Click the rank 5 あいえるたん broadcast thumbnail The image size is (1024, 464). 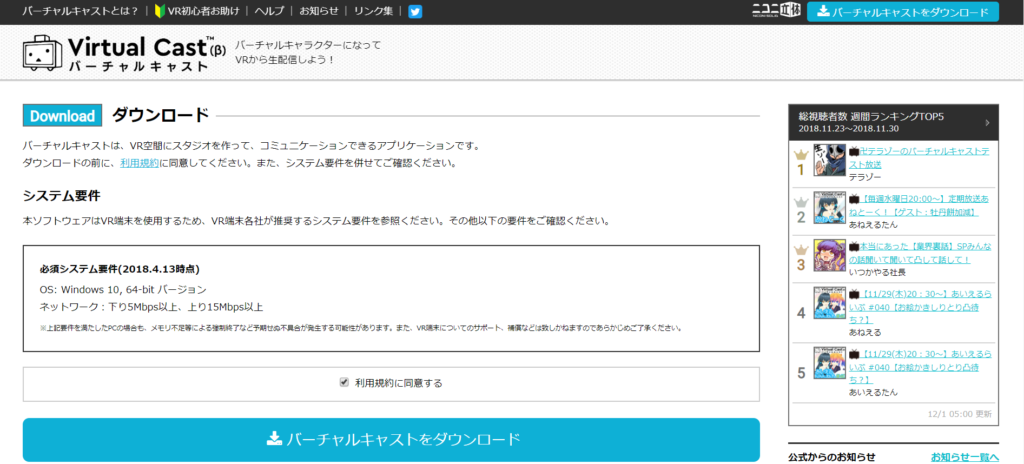tap(830, 363)
